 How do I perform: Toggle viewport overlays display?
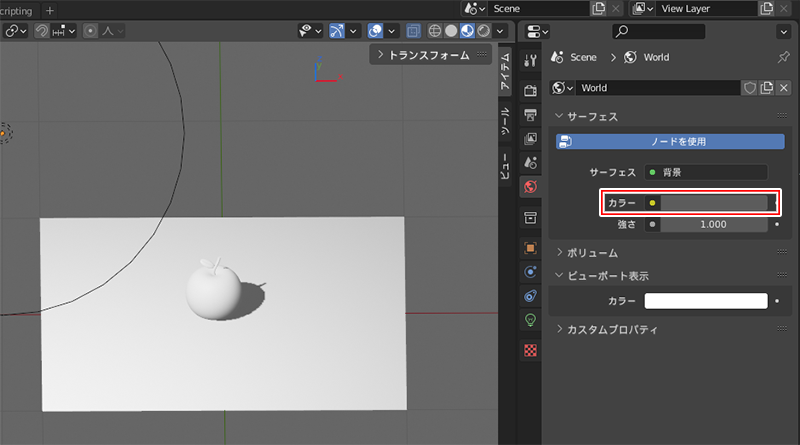[x=375, y=32]
